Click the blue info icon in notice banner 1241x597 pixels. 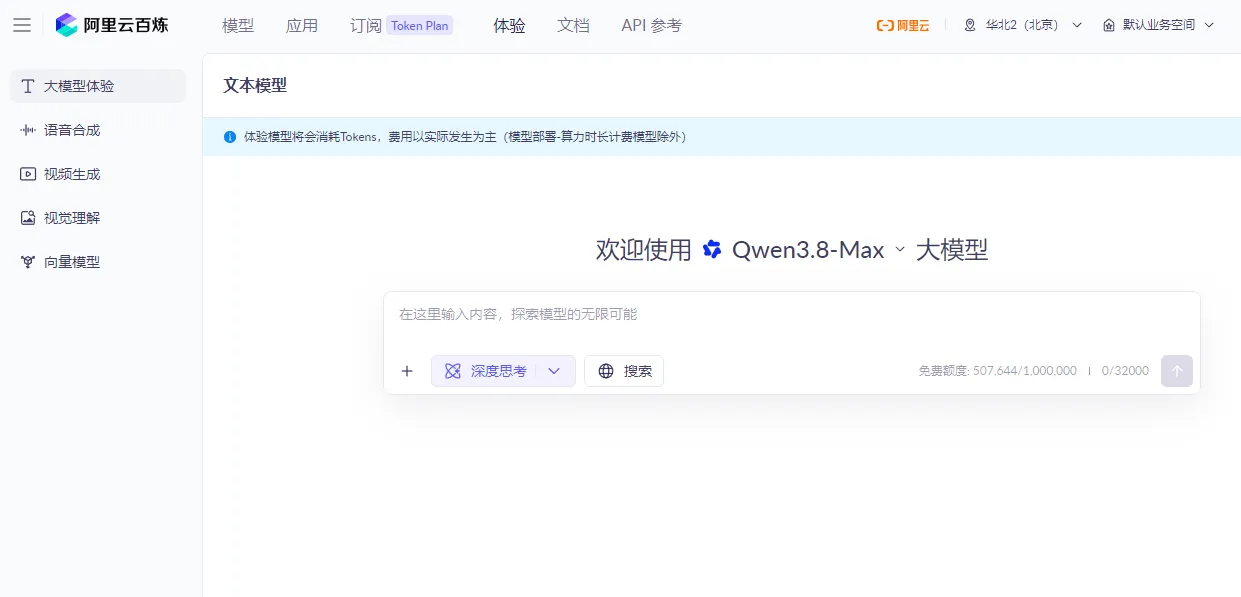(230, 137)
